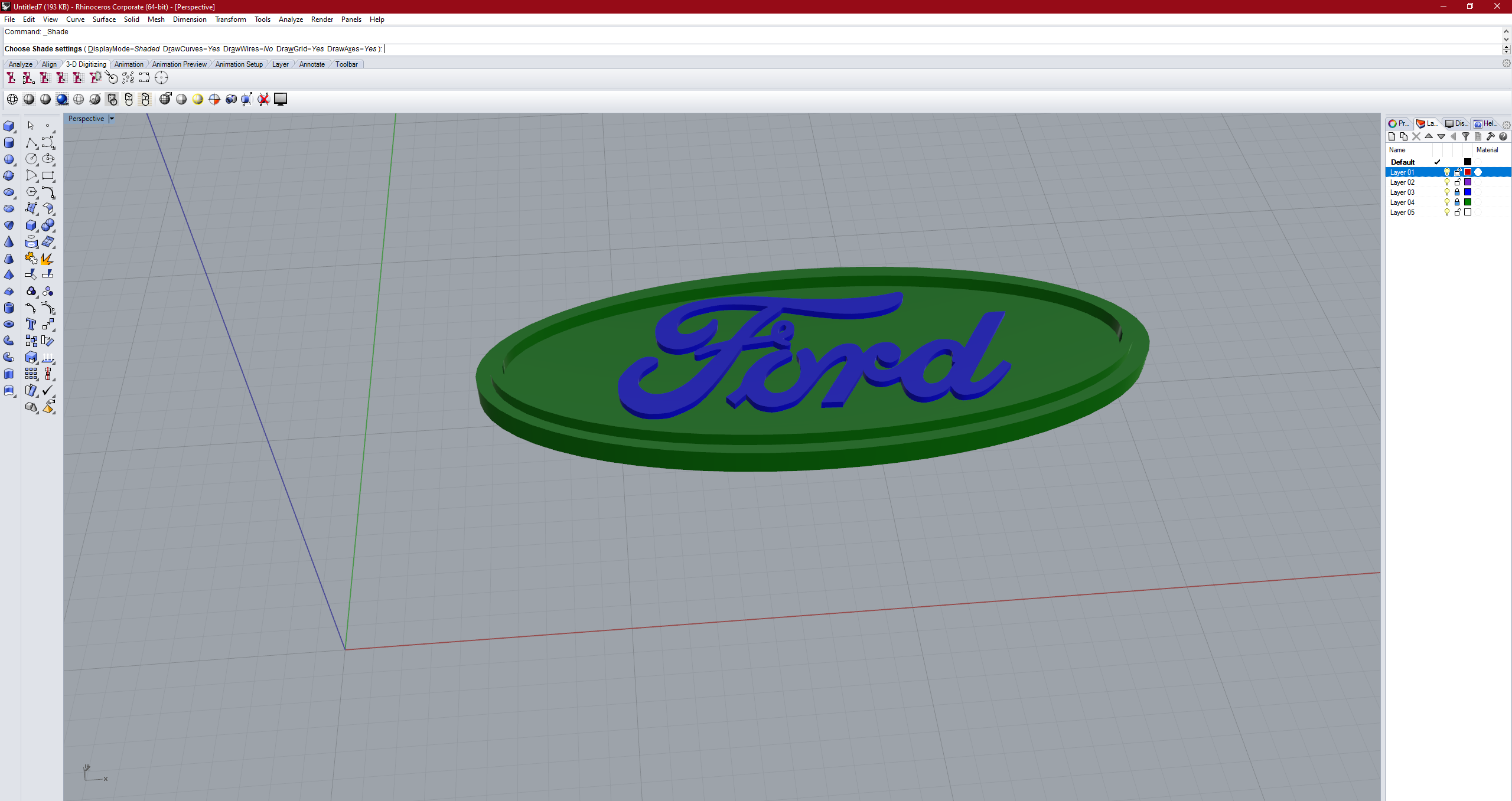Choose the Polyline curve tool
Screen dimensions: 1512x801
31,143
